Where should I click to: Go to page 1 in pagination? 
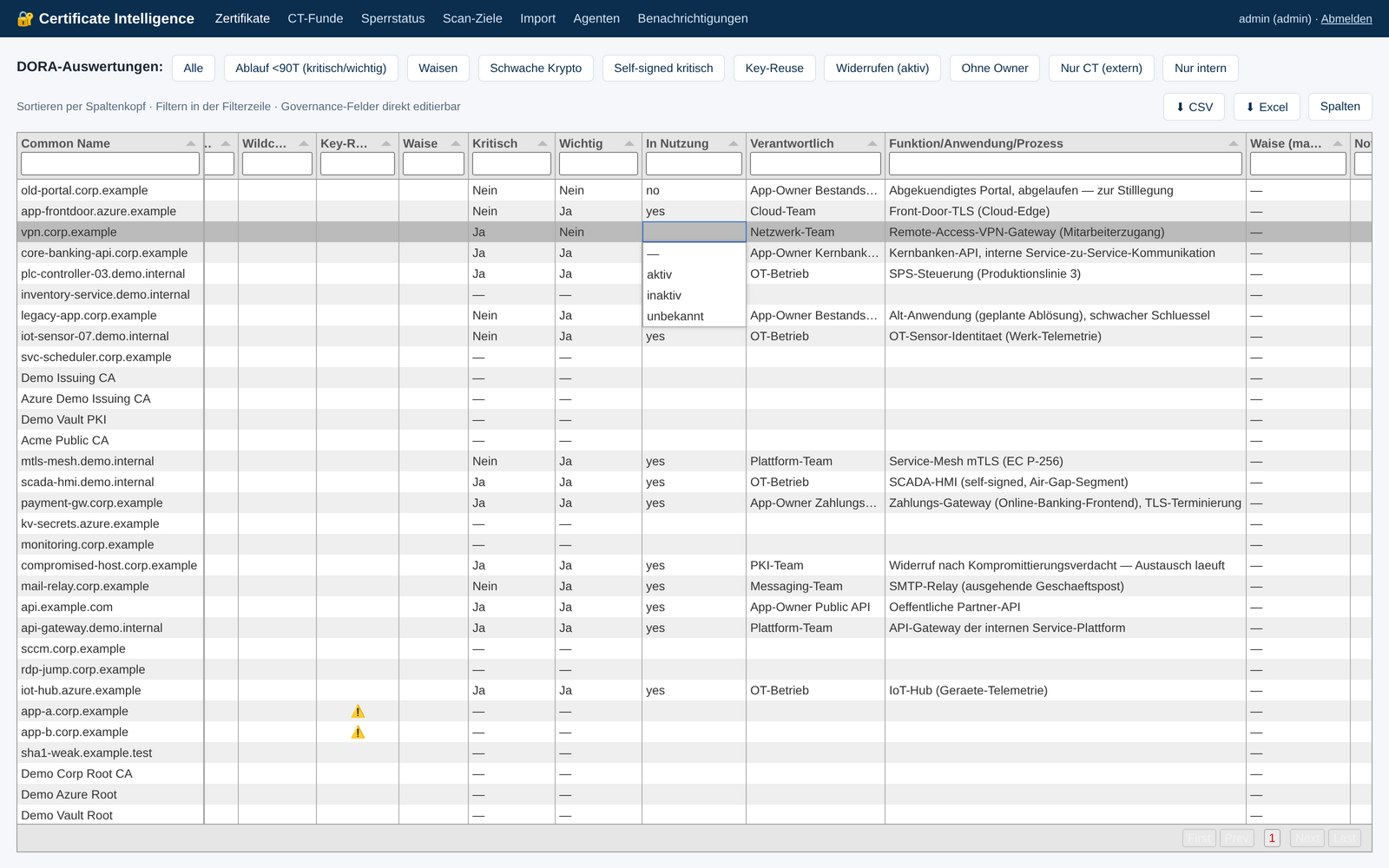[x=1272, y=838]
